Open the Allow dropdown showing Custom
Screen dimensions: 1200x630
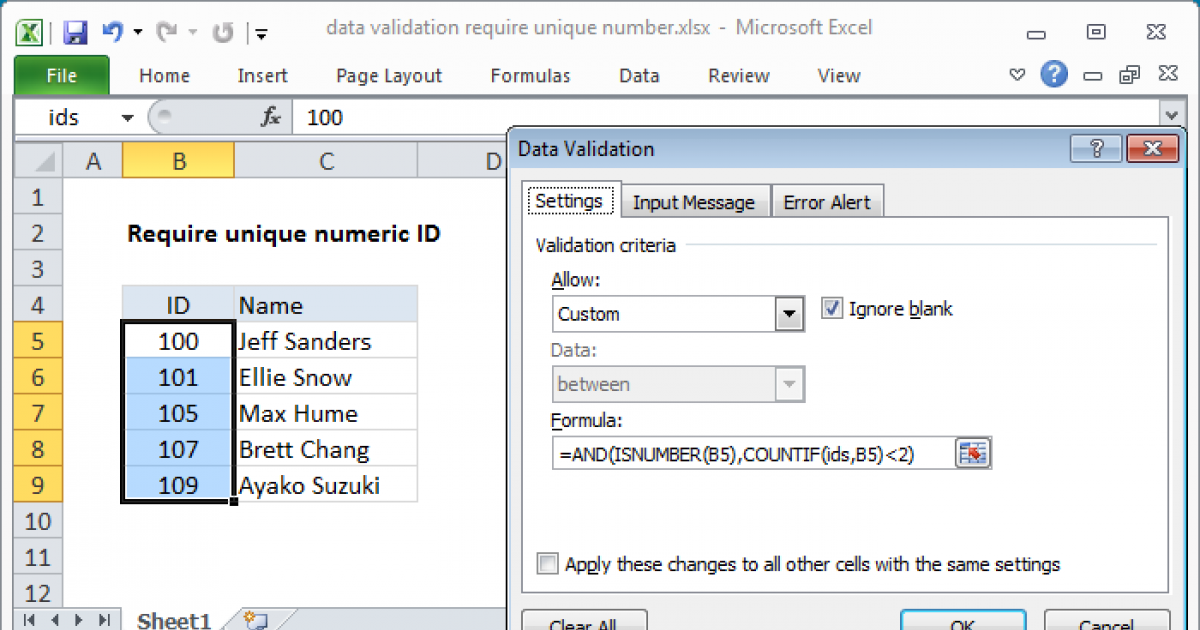tap(789, 314)
